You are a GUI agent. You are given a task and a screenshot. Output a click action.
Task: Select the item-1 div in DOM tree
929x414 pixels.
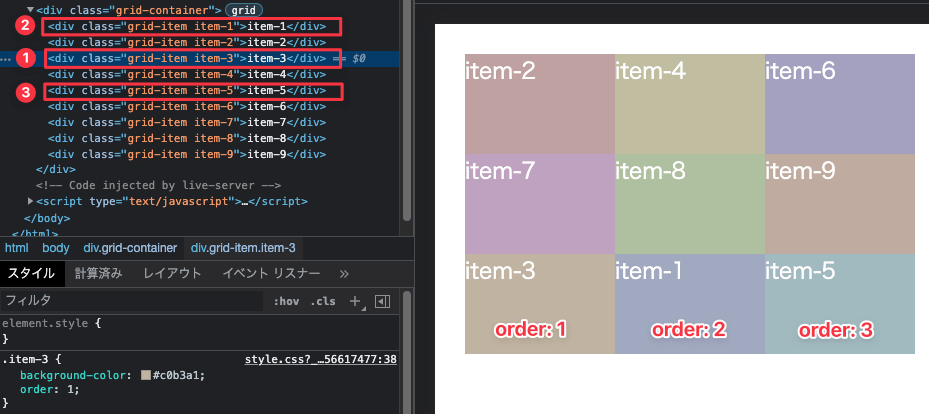tap(187, 26)
